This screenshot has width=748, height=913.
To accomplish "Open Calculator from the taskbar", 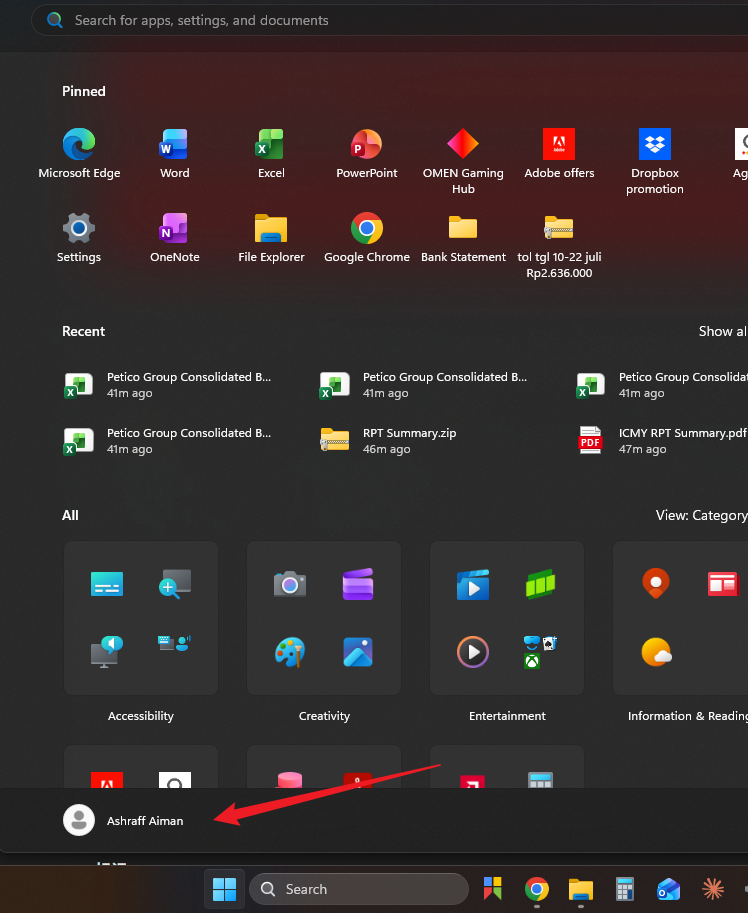I will pos(625,889).
